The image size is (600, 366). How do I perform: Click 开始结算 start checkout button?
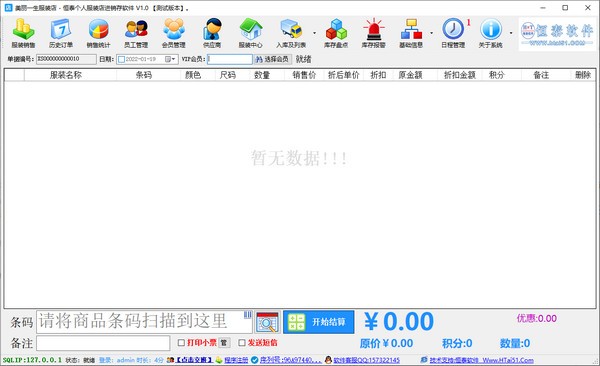click(318, 322)
